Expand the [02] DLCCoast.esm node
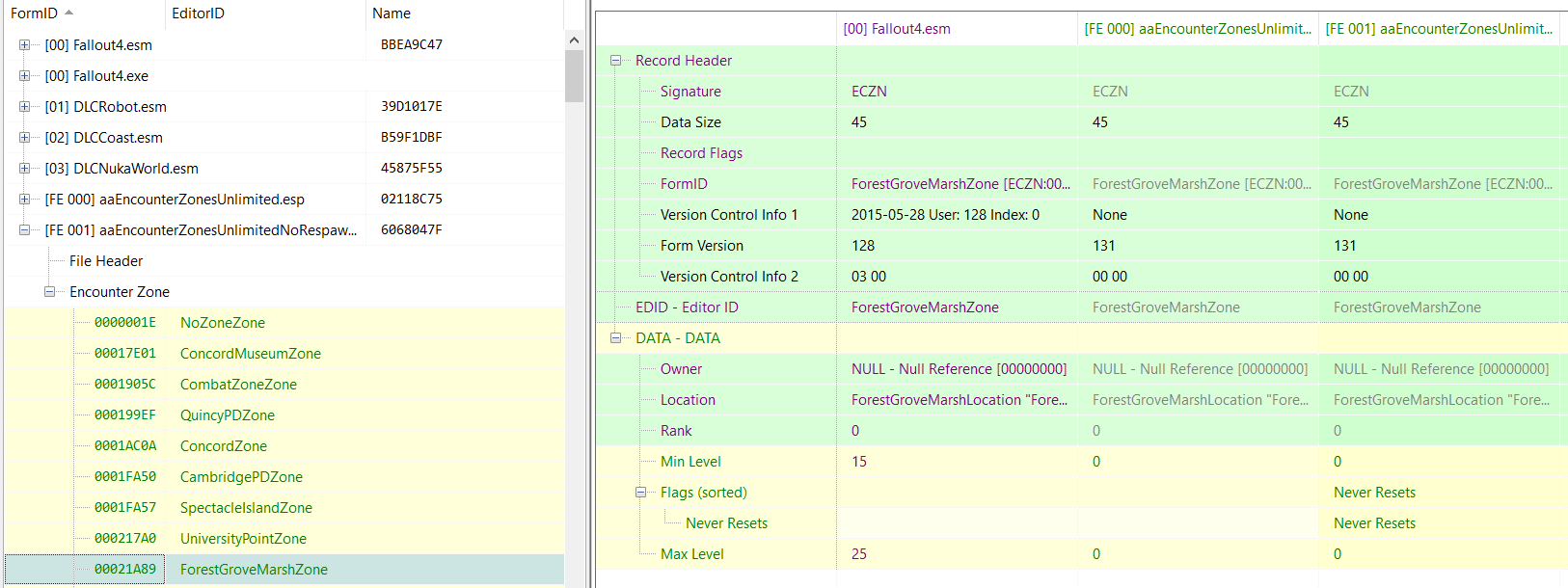 pos(24,138)
